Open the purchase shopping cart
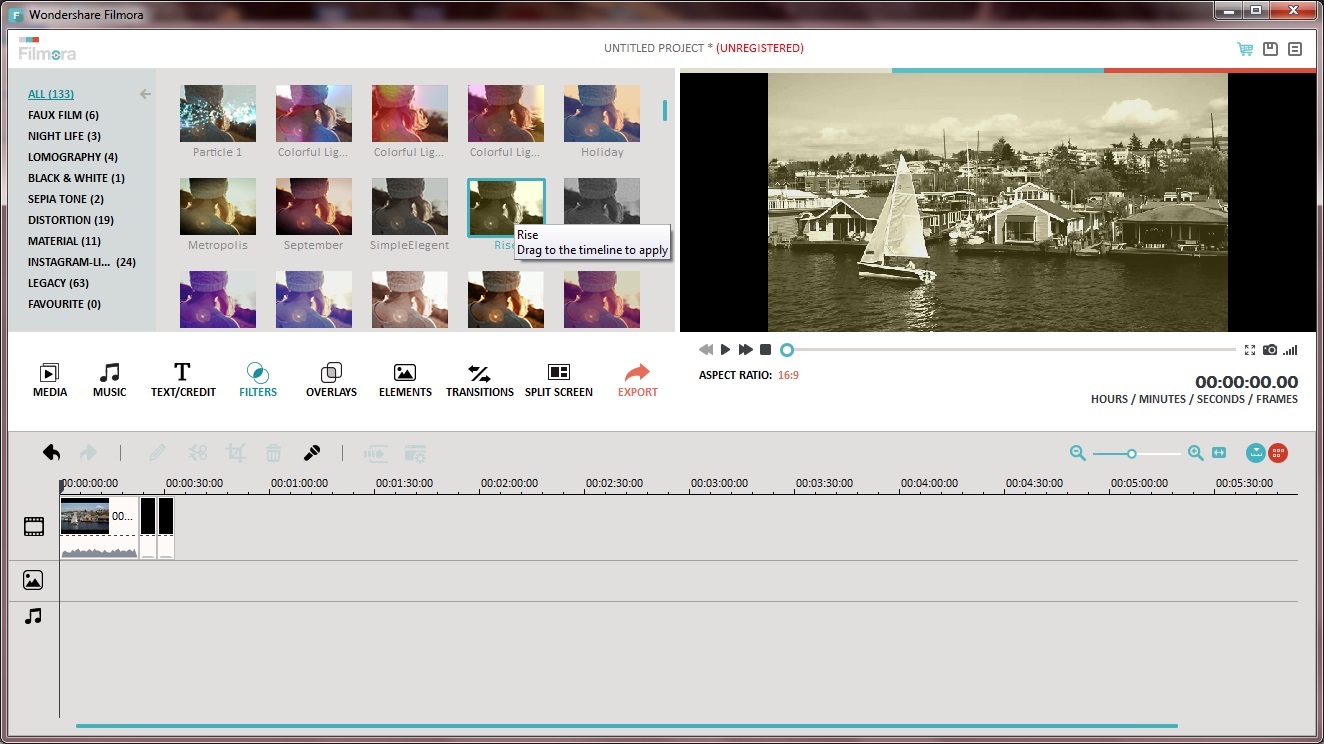The image size is (1324, 744). [1244, 48]
